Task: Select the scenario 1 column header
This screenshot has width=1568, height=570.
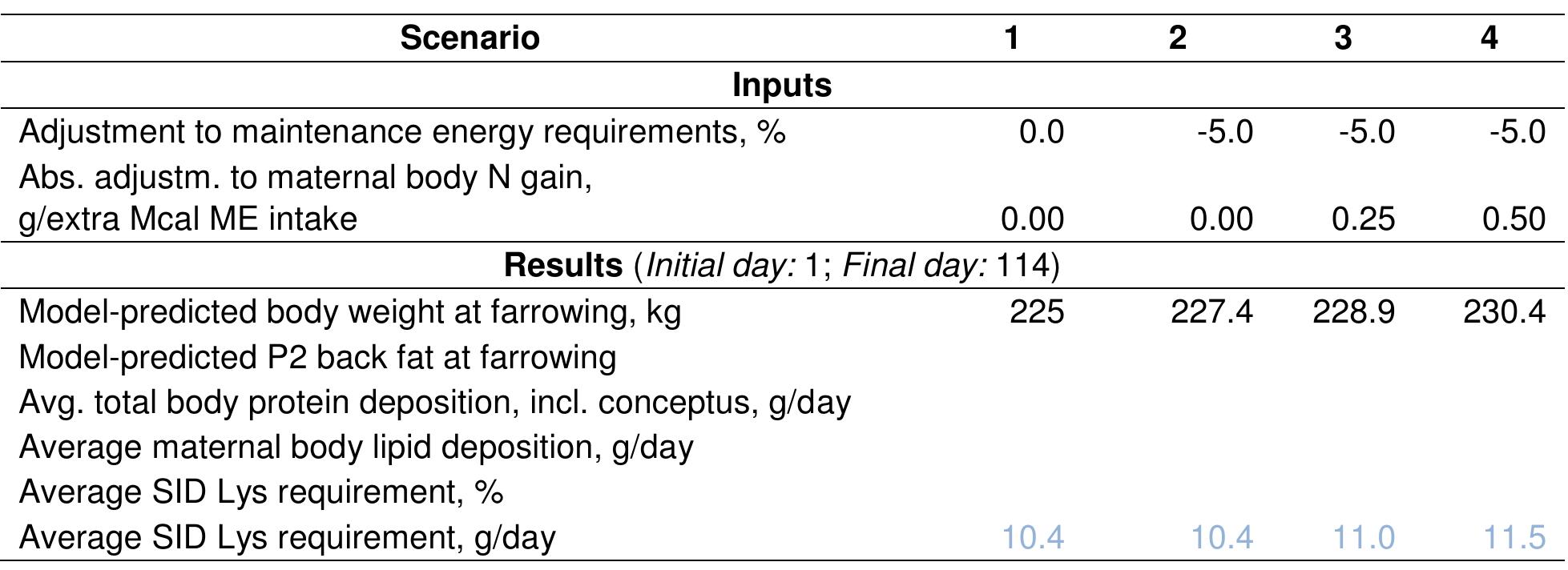Action: [1012, 38]
